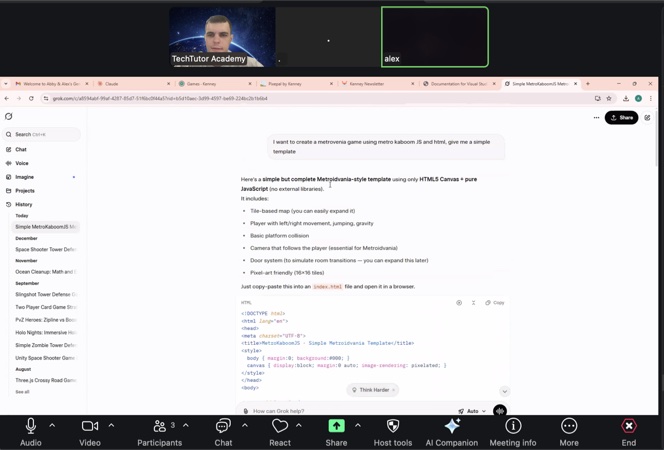Click the Zoom Share screen icon
Screen dimensions: 664x450
(x=336, y=426)
